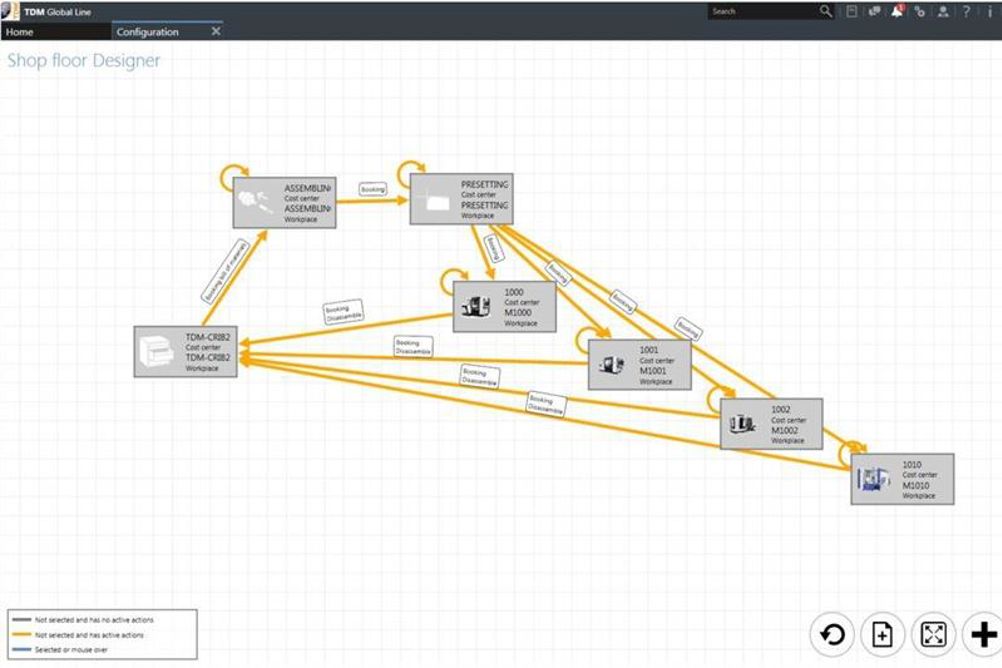Viewport: 1002px width, 668px height.
Task: Open the user account icon
Action: click(x=943, y=12)
